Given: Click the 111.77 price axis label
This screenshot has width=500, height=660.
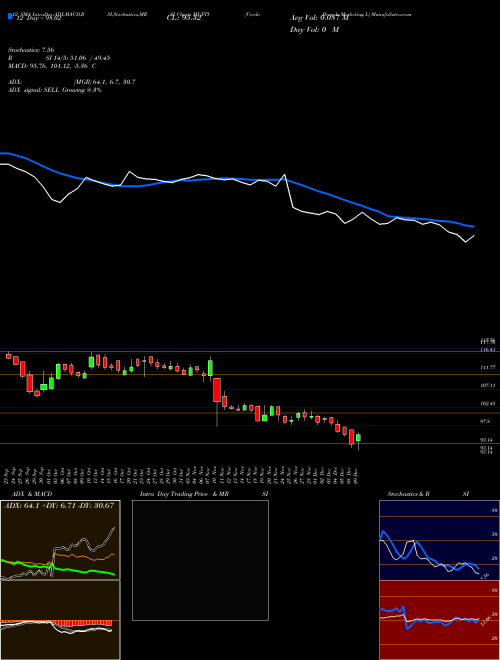Looking at the screenshot, I should [x=487, y=367].
